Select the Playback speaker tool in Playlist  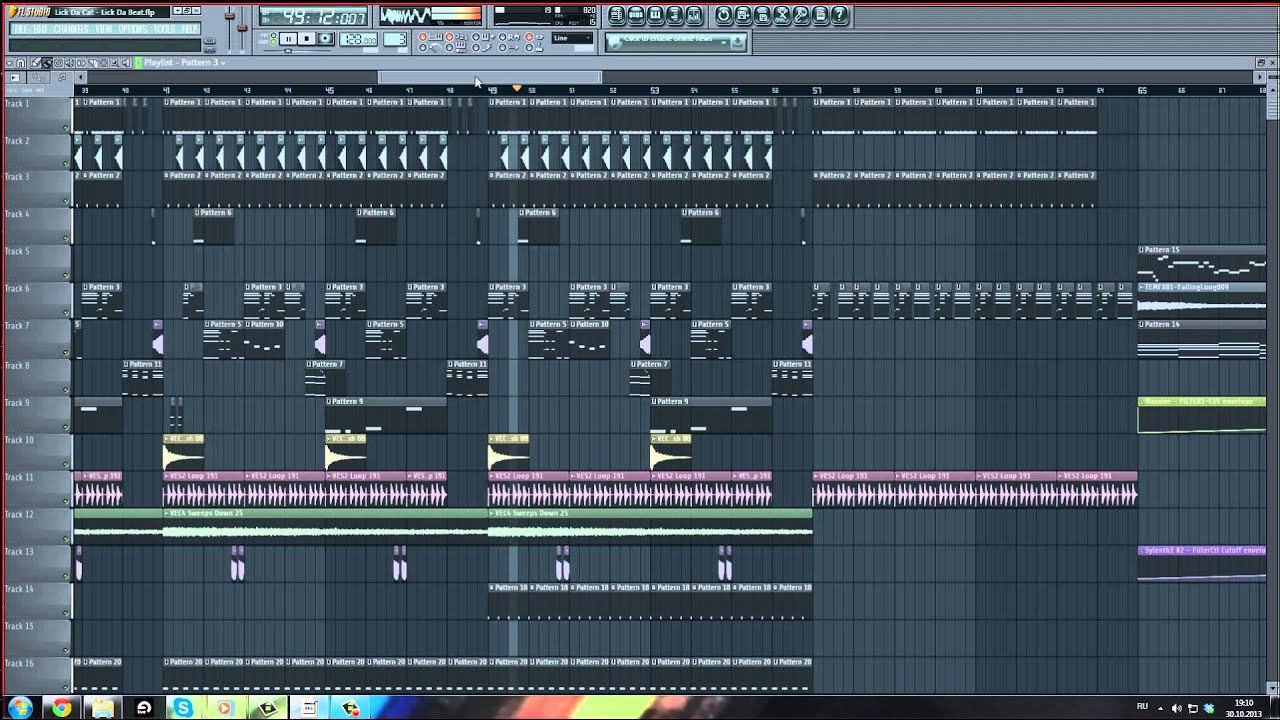126,63
